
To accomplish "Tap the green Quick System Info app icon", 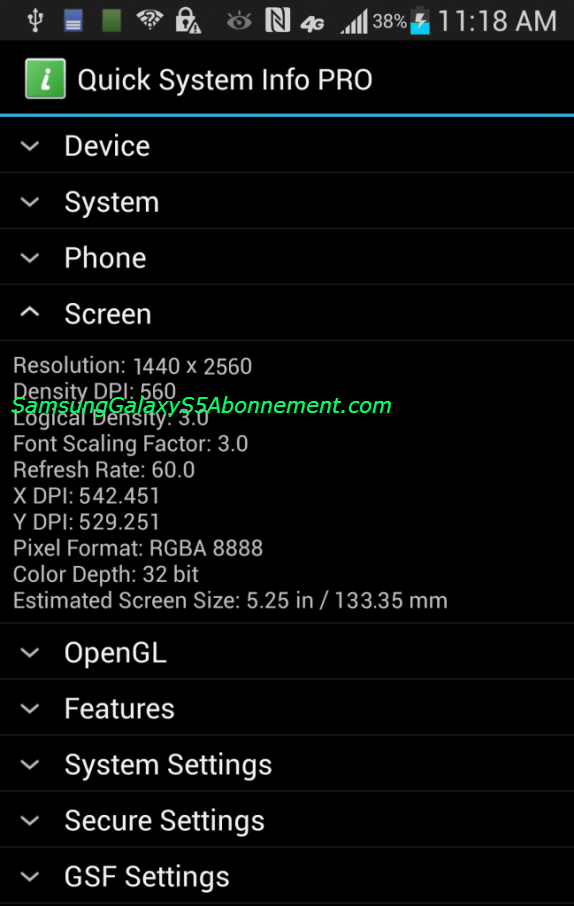I will (x=45, y=79).
